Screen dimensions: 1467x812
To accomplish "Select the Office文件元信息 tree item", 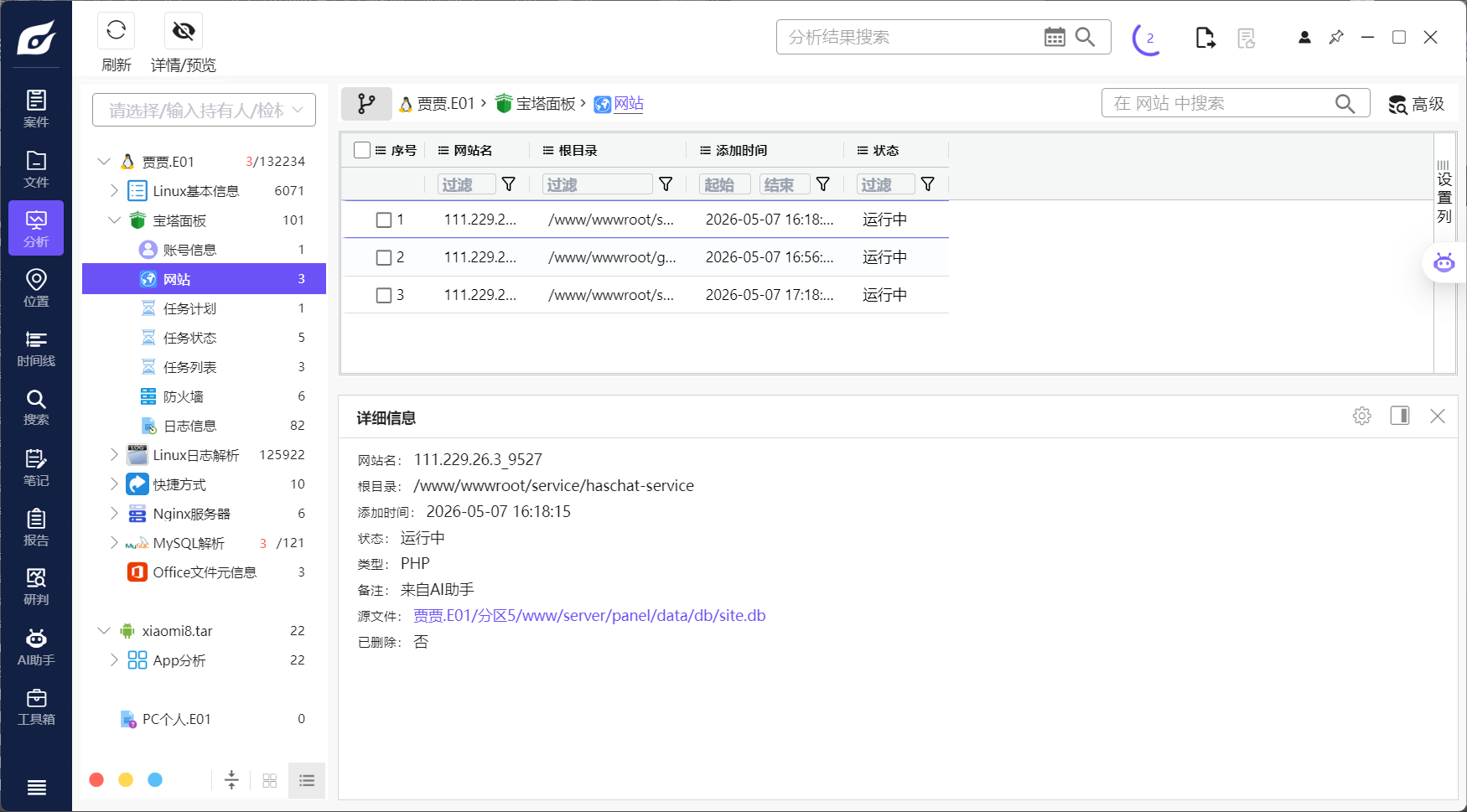I will [x=204, y=572].
